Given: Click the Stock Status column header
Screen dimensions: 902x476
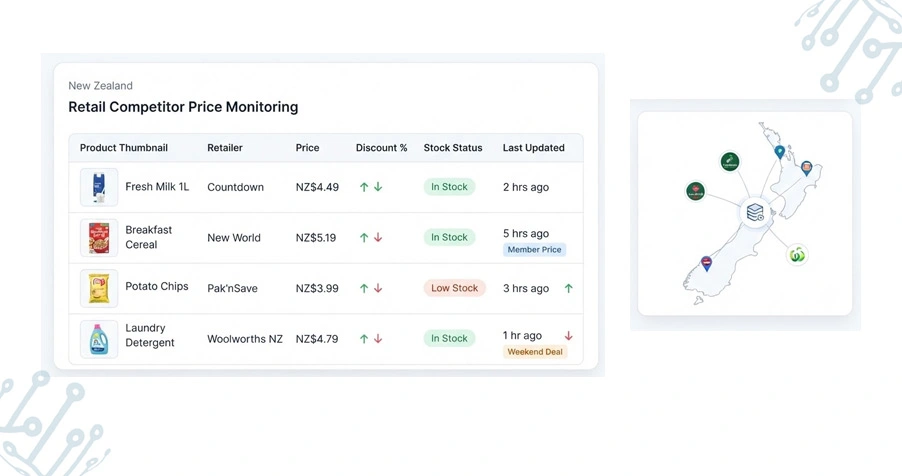Looking at the screenshot, I should pos(453,148).
